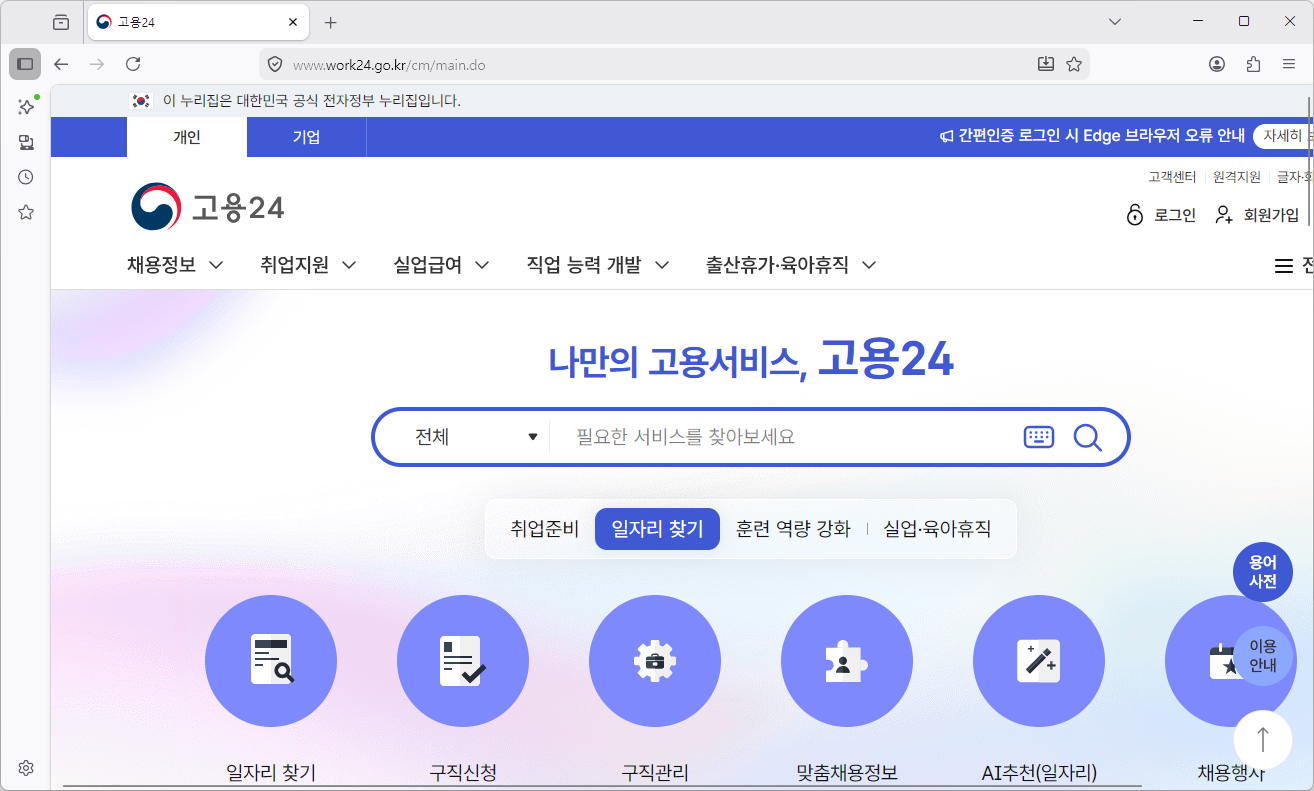The width and height of the screenshot is (1314, 791).
Task: Open the list all tabs chevron
Action: (1116, 21)
